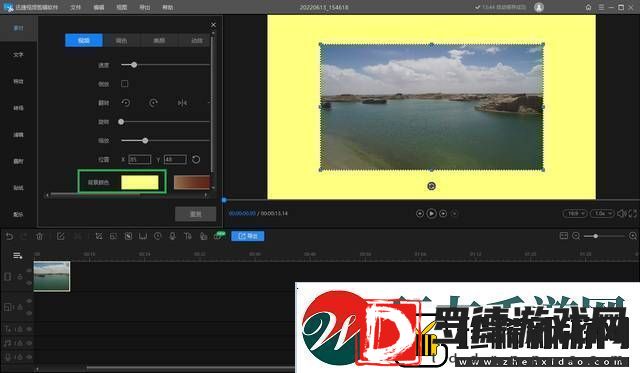Viewport: 640px width, 373px height.
Task: Open the 1.0x playback speed dropdown
Action: pos(602,213)
